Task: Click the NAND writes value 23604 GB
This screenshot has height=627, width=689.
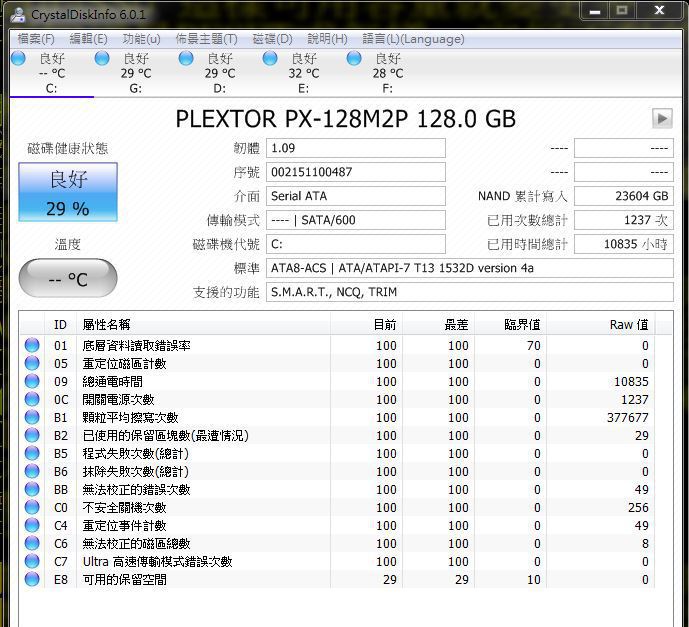Action: tap(624, 196)
